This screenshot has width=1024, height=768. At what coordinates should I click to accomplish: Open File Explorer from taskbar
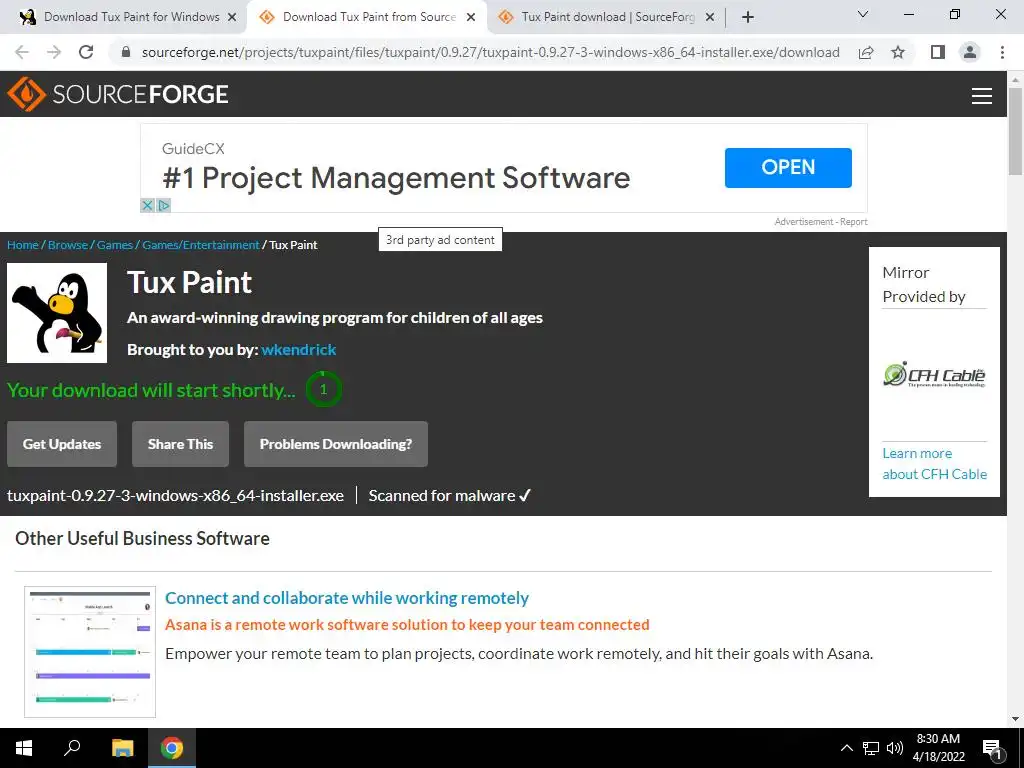point(122,748)
